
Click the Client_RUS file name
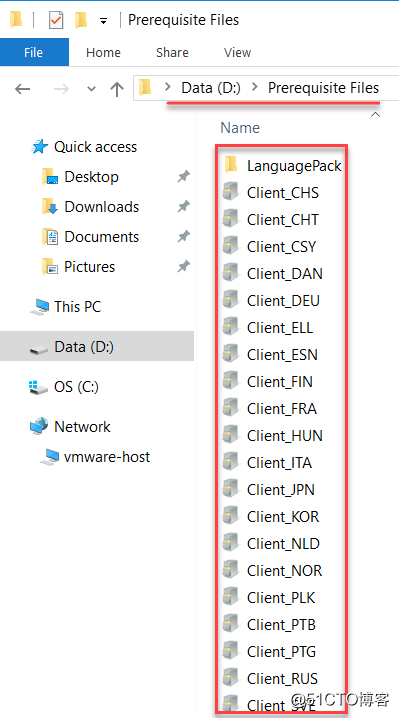[282, 679]
